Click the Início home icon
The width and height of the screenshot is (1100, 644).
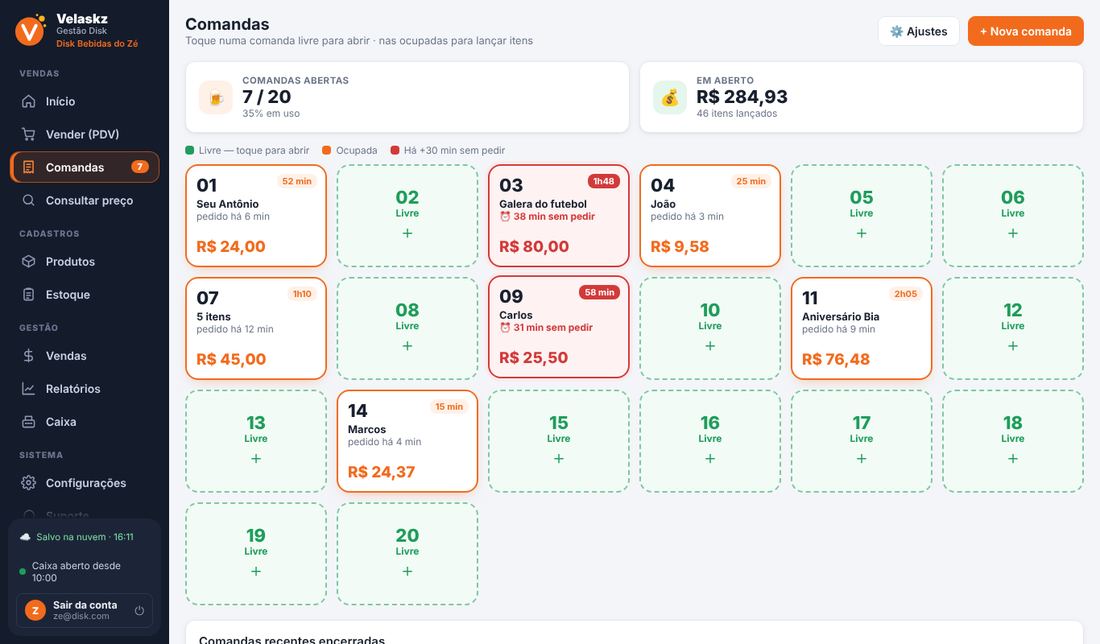(28, 101)
